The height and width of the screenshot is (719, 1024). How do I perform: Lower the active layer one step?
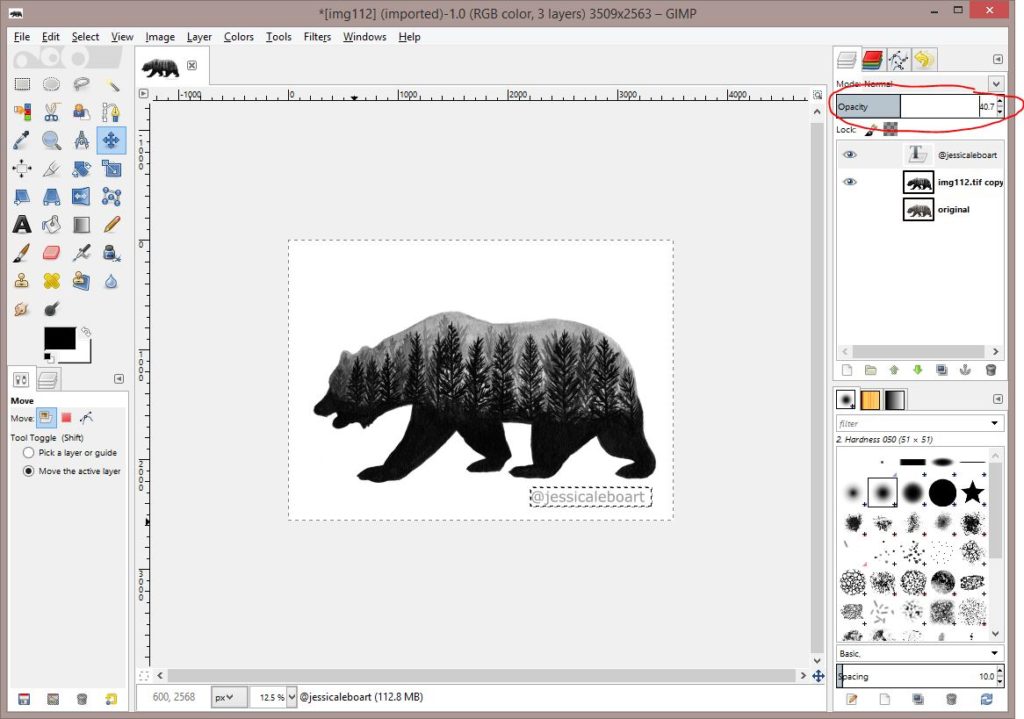coord(918,370)
